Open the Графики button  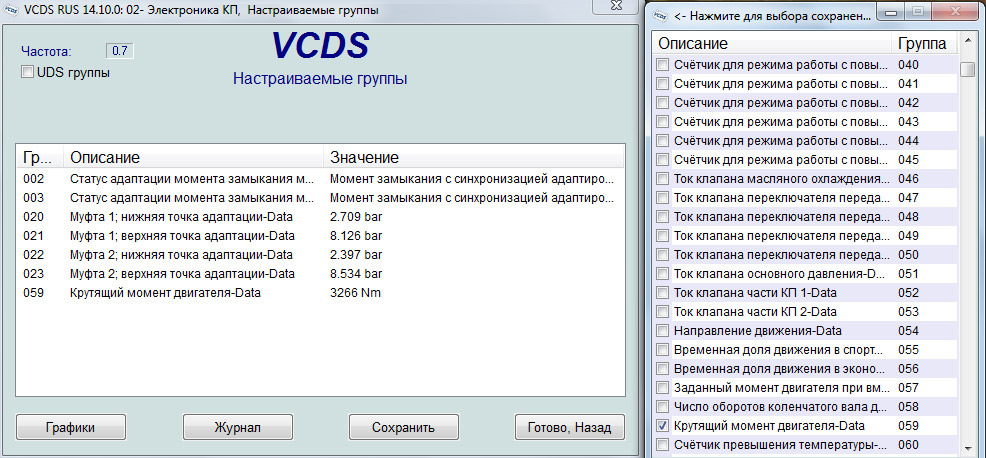click(70, 427)
